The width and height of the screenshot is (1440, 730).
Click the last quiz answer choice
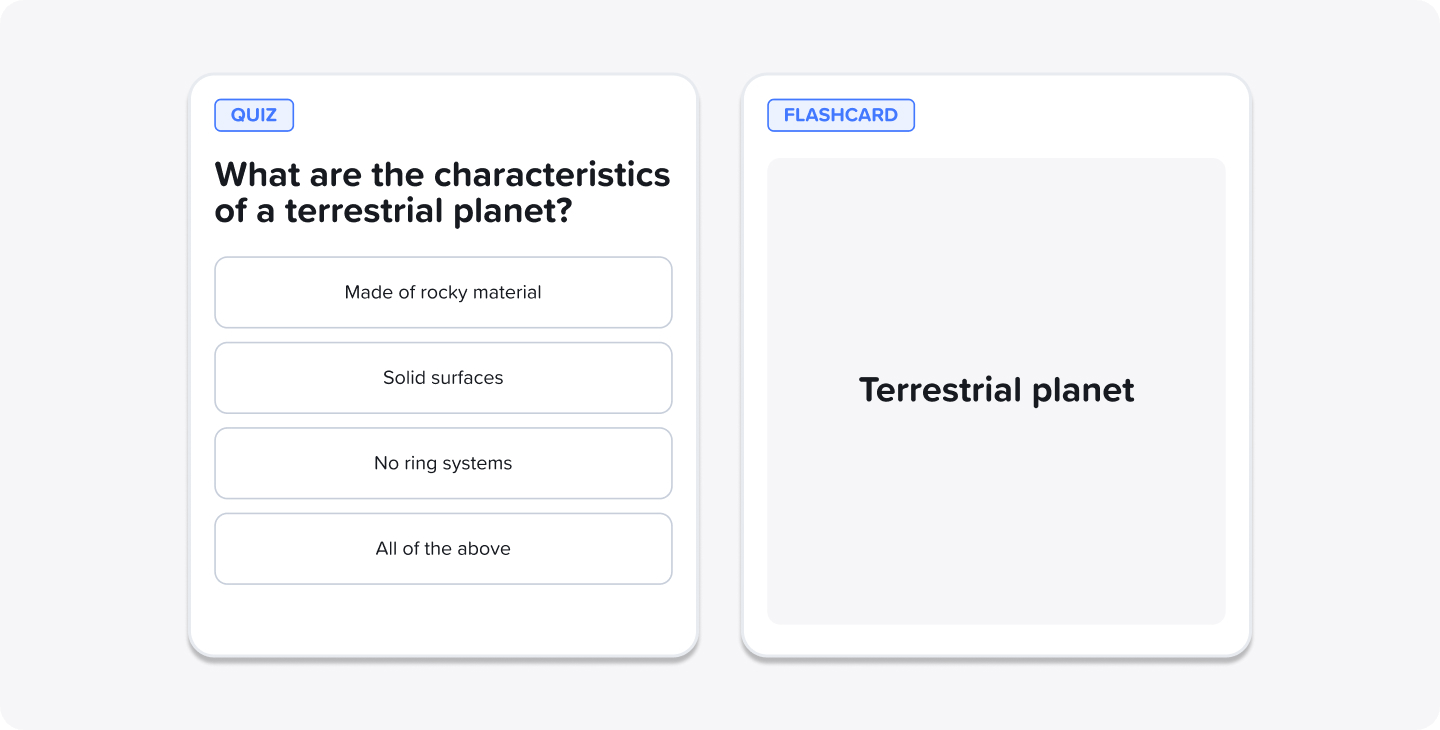tap(443, 548)
